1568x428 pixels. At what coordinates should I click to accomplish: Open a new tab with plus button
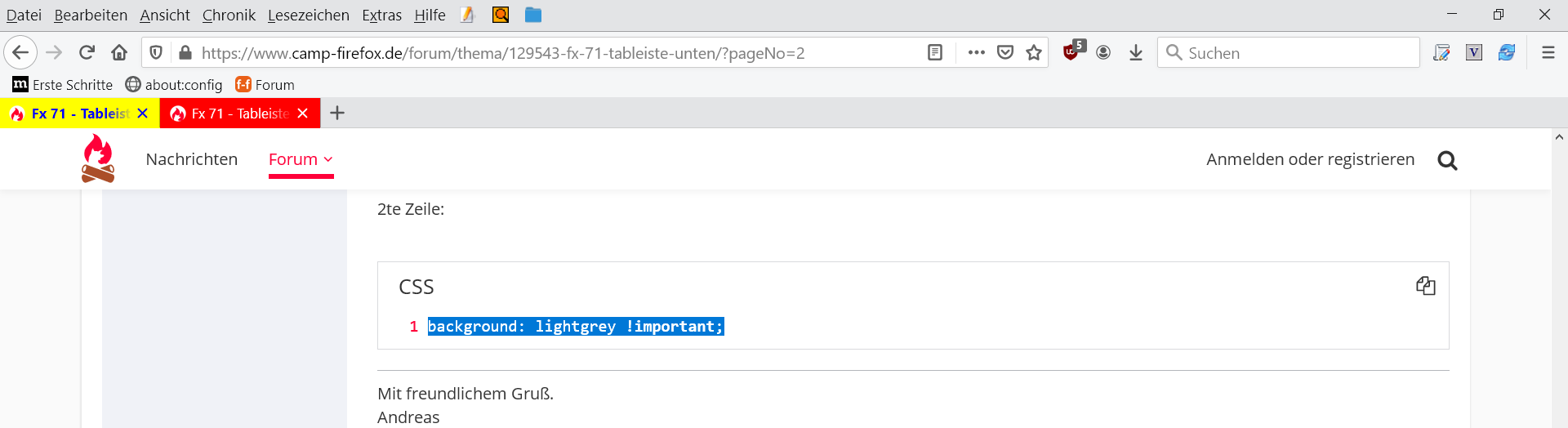point(337,114)
